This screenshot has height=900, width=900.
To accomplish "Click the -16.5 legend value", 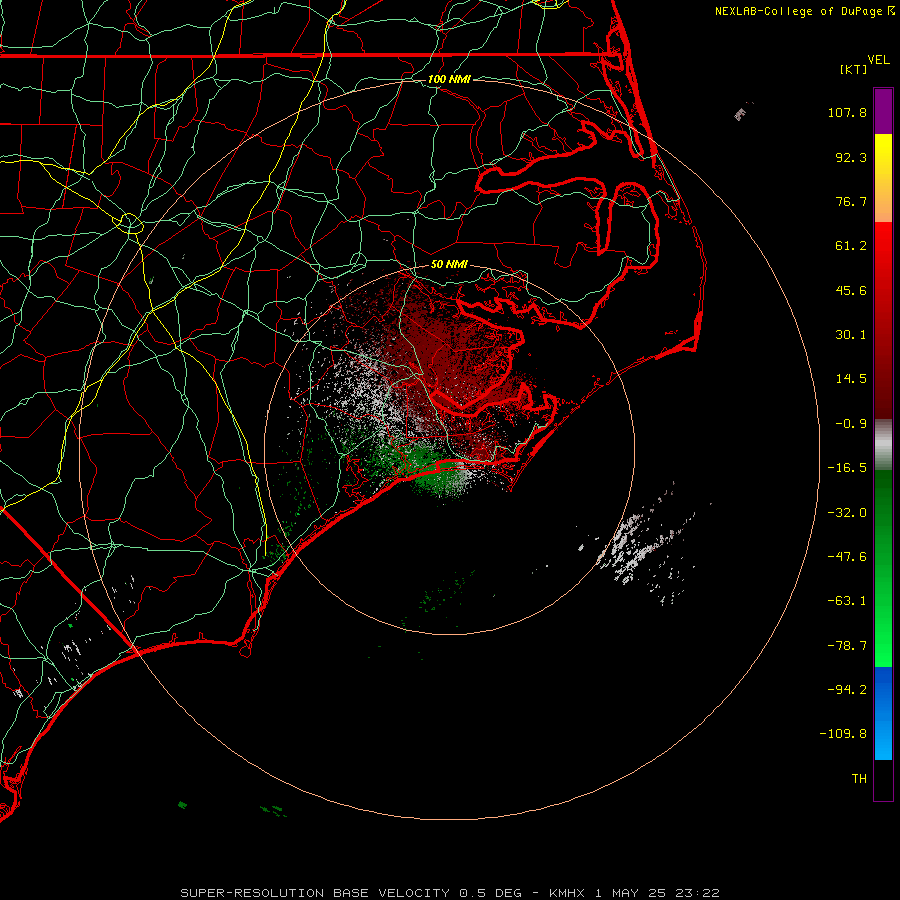I will click(x=847, y=468).
